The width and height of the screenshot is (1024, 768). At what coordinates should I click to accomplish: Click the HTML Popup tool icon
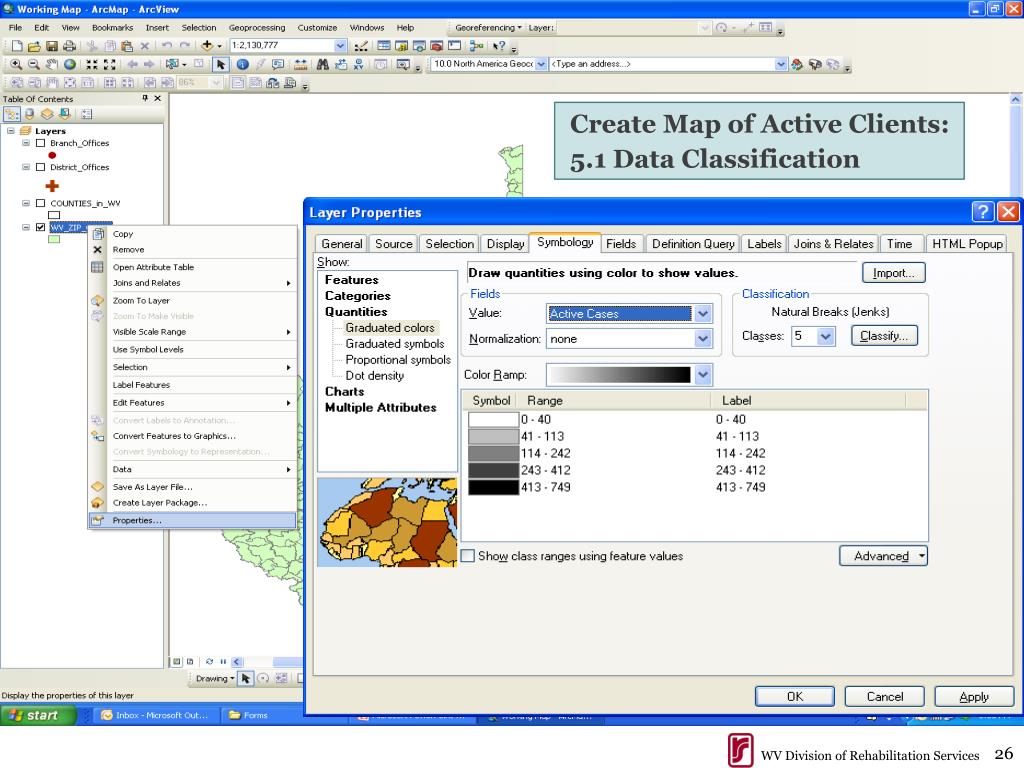pyautogui.click(x=278, y=64)
